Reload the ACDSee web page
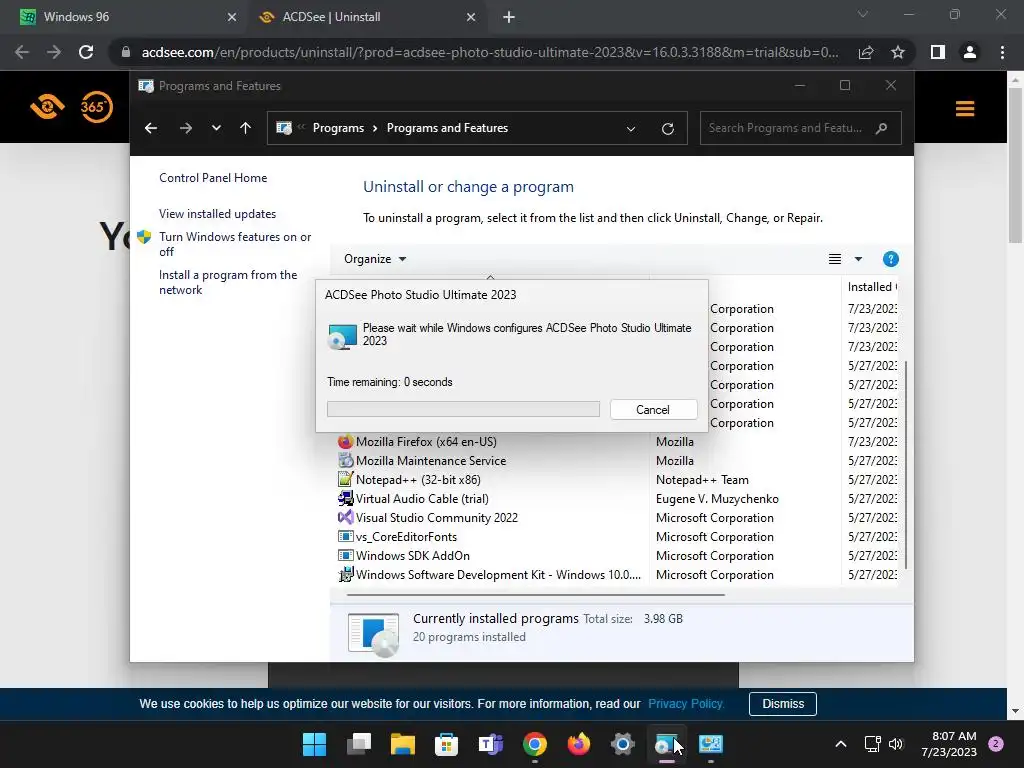Image resolution: width=1024 pixels, height=768 pixels. coord(86,52)
